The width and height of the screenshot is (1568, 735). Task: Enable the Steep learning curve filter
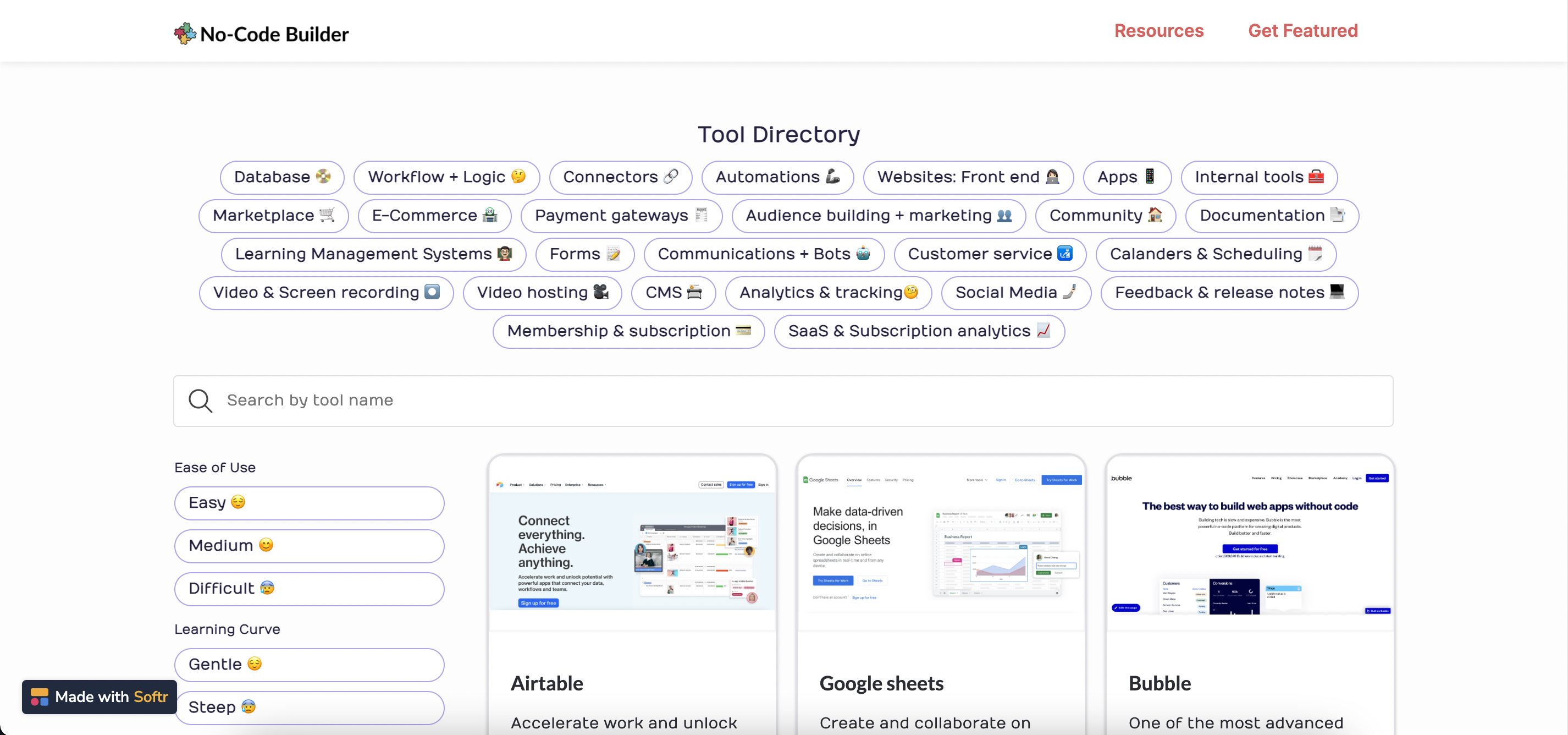[x=309, y=707]
